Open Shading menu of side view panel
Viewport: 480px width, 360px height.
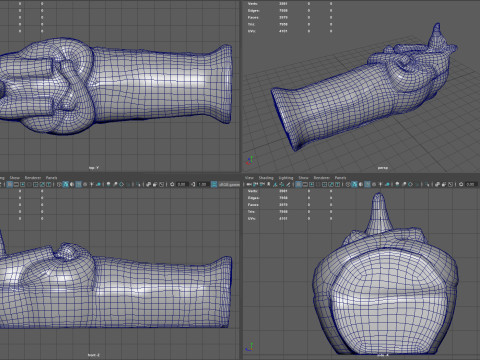point(266,178)
